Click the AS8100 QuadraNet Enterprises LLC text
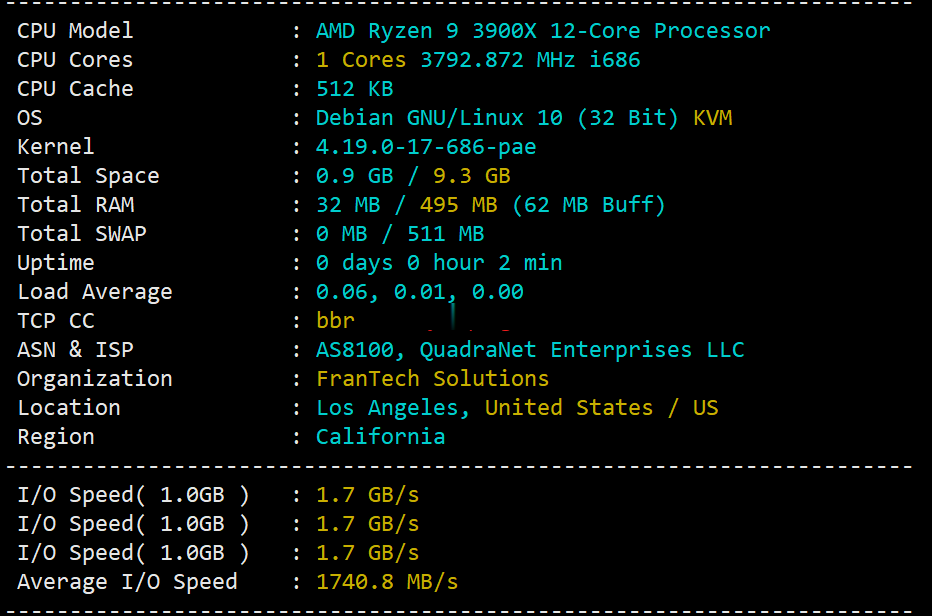Screen dimensions: 932x616 pos(530,350)
